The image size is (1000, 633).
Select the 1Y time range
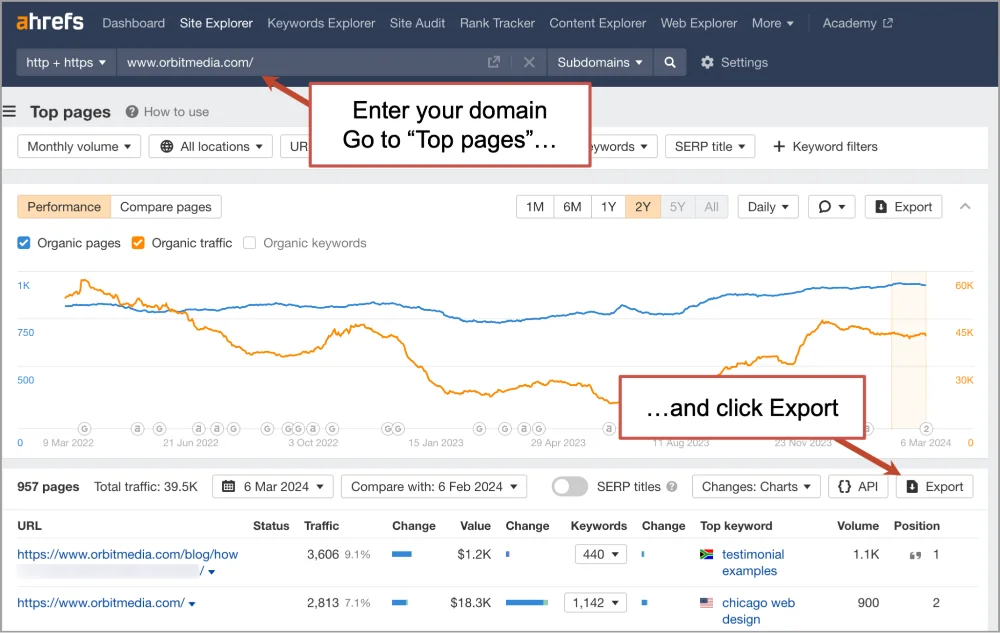[x=608, y=207]
